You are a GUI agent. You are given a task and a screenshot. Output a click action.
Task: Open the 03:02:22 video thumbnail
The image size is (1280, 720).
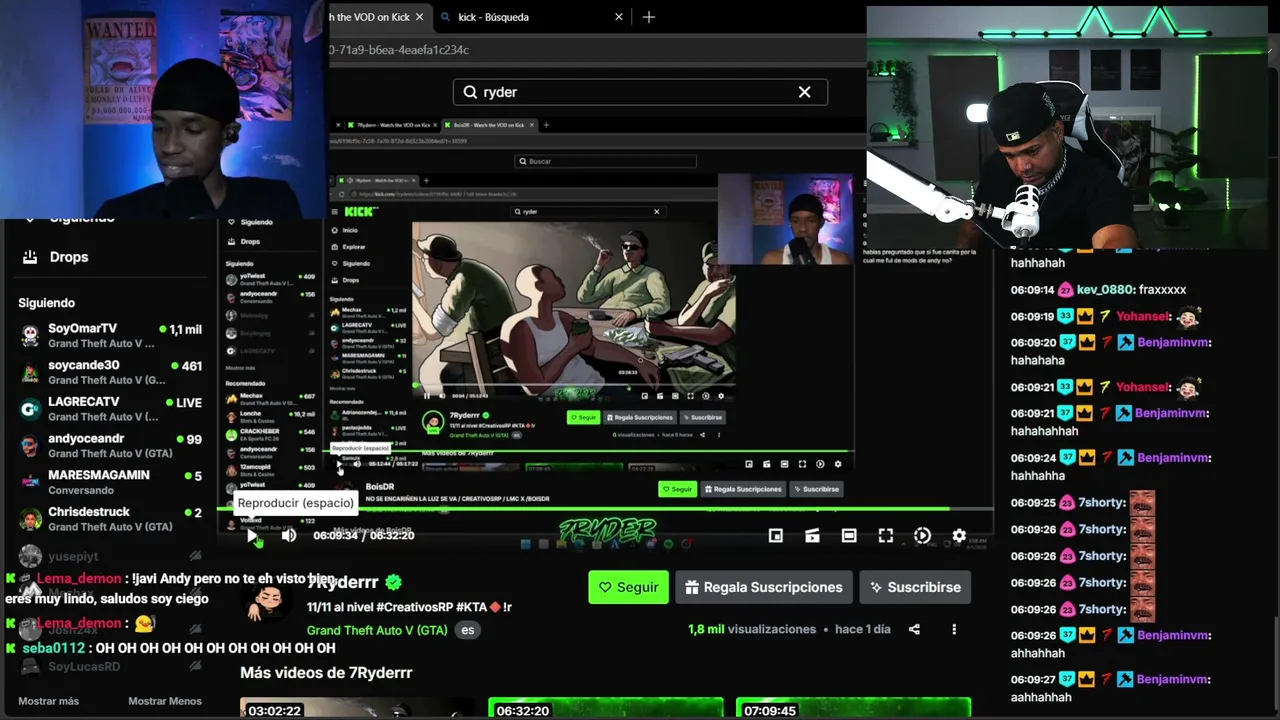(358, 709)
